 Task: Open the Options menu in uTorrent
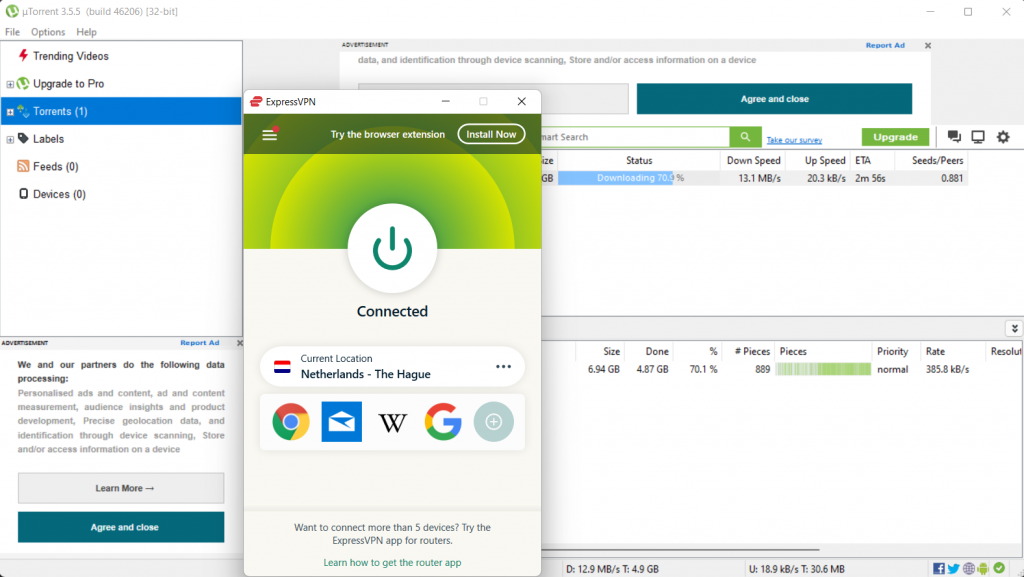48,32
